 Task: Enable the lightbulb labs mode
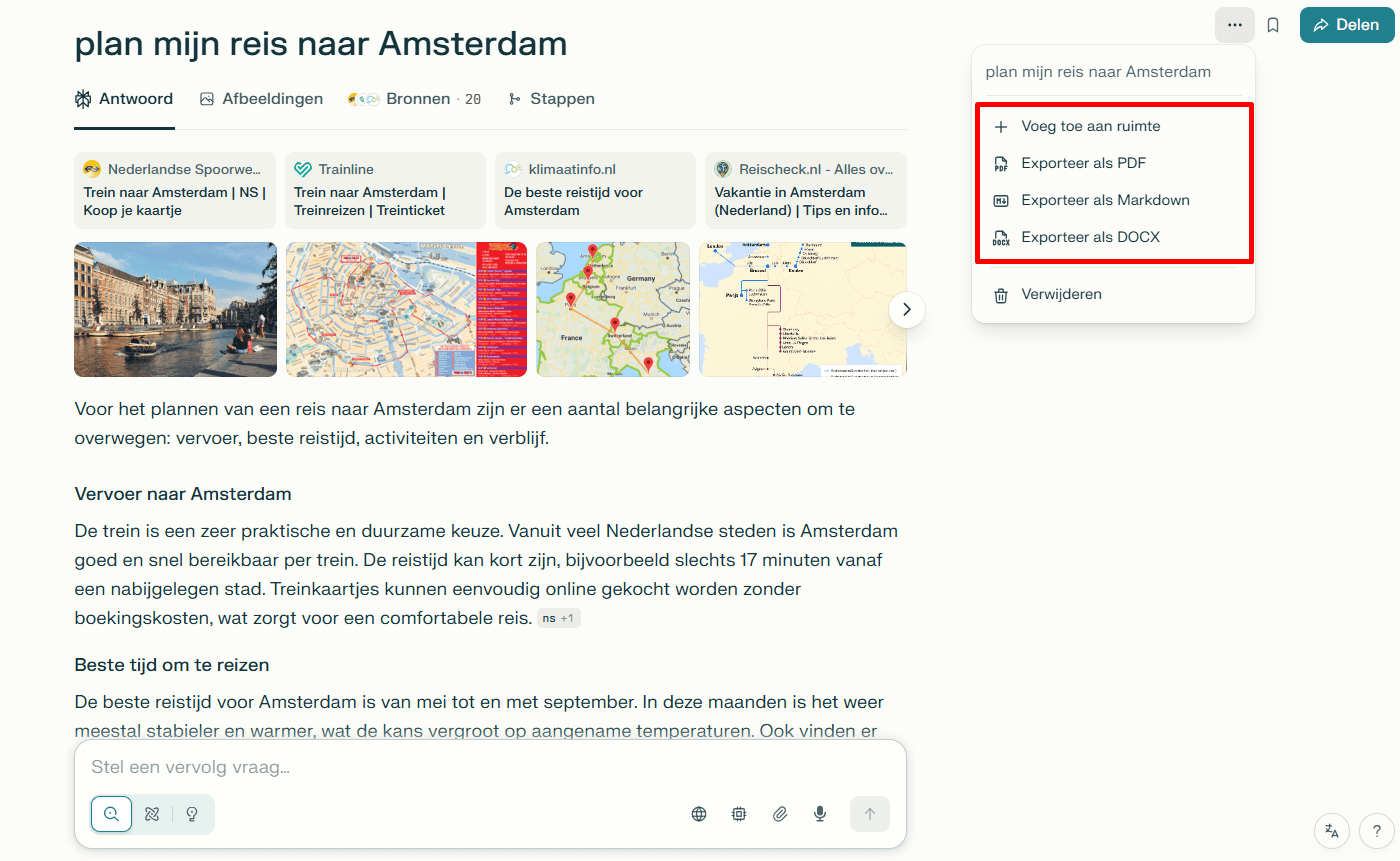coord(192,814)
